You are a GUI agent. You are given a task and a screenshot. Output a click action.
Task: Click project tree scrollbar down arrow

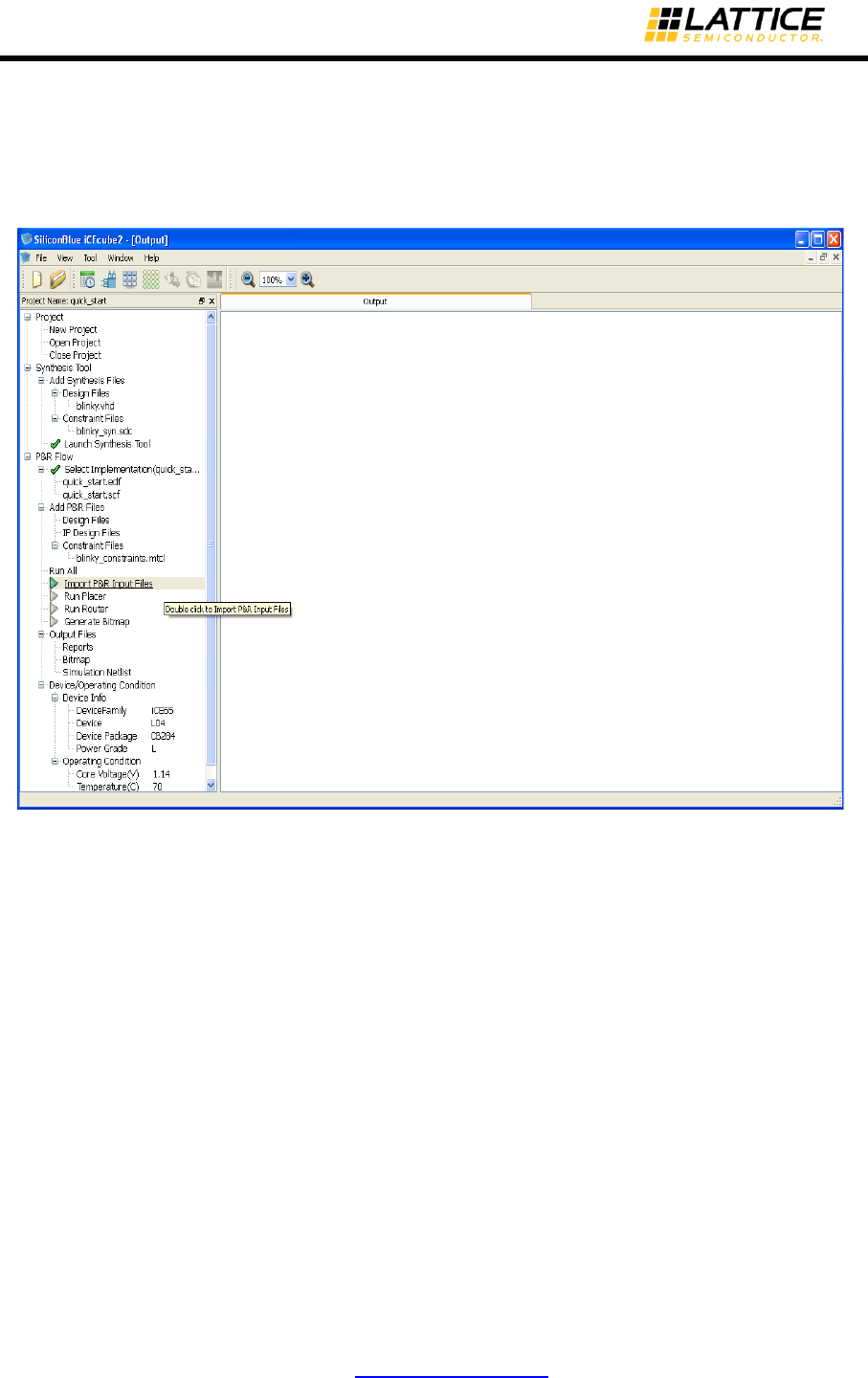pos(211,786)
